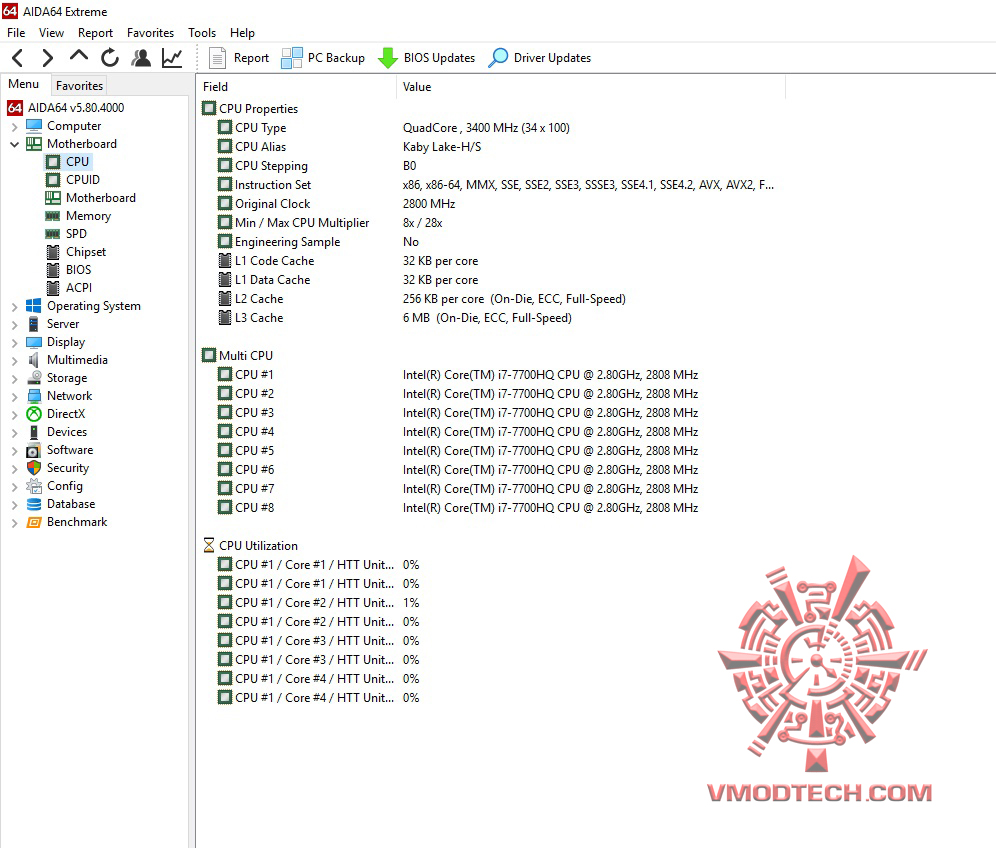Click the Display monitor icon
The width and height of the screenshot is (996, 848).
34,342
